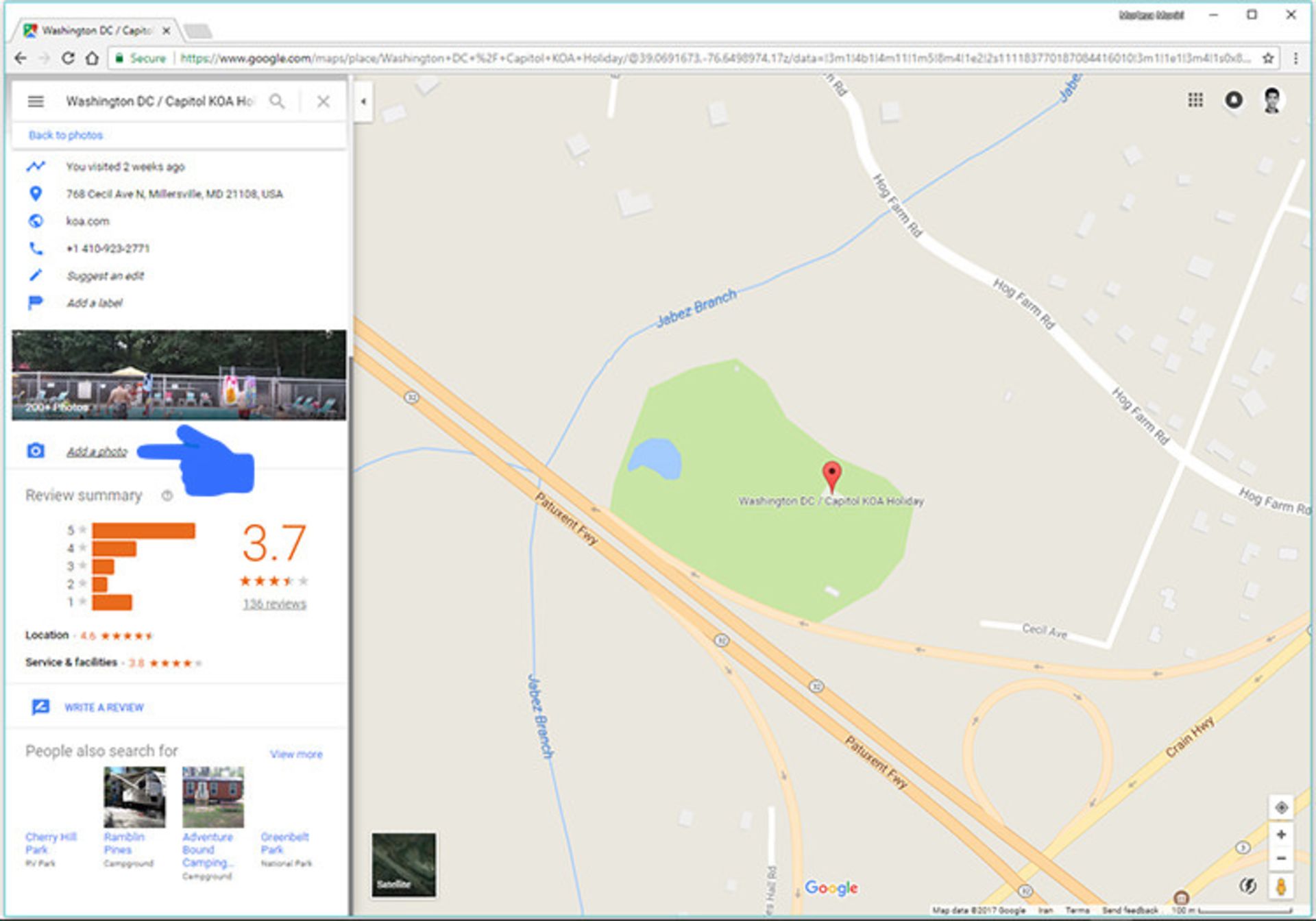Click the 1-star rating bar
This screenshot has height=921, width=1316.
112,602
